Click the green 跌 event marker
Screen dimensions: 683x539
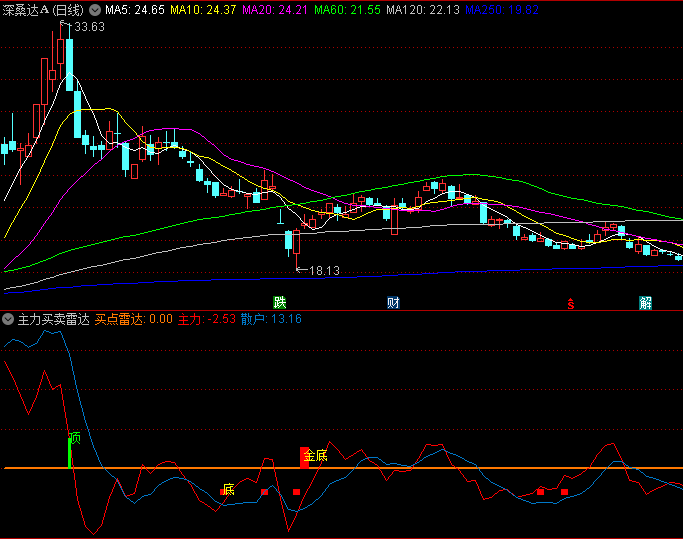coord(280,302)
